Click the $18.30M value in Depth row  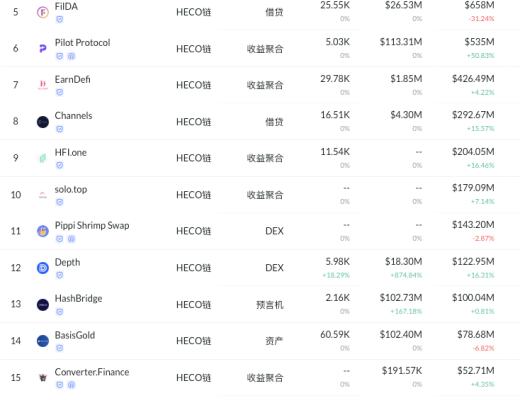(x=404, y=261)
